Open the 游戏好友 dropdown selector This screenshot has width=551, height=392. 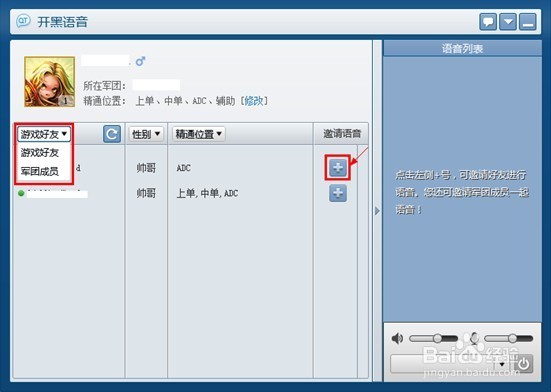[44, 134]
